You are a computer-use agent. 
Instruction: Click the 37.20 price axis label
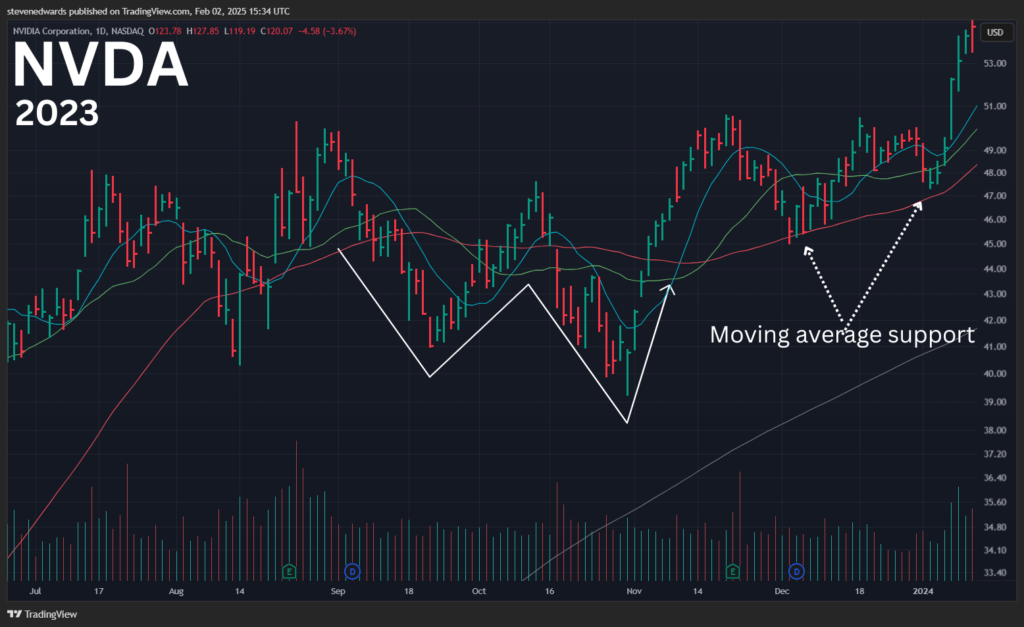click(995, 453)
